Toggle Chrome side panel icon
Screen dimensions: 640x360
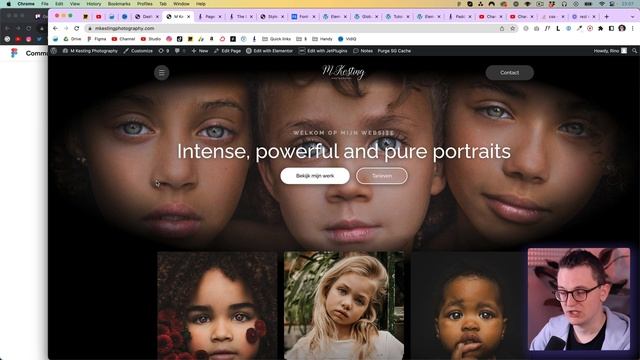tap(611, 29)
